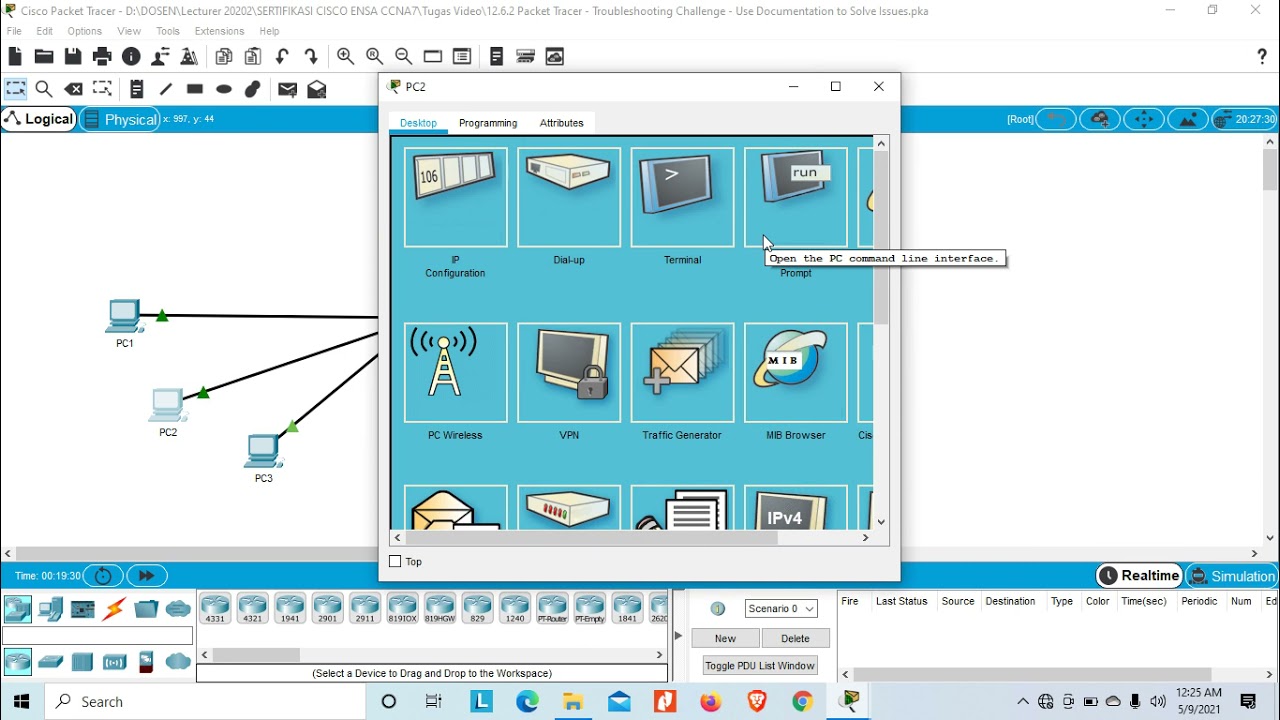This screenshot has height=720, width=1280.
Task: Open the File menu
Action: pos(14,31)
